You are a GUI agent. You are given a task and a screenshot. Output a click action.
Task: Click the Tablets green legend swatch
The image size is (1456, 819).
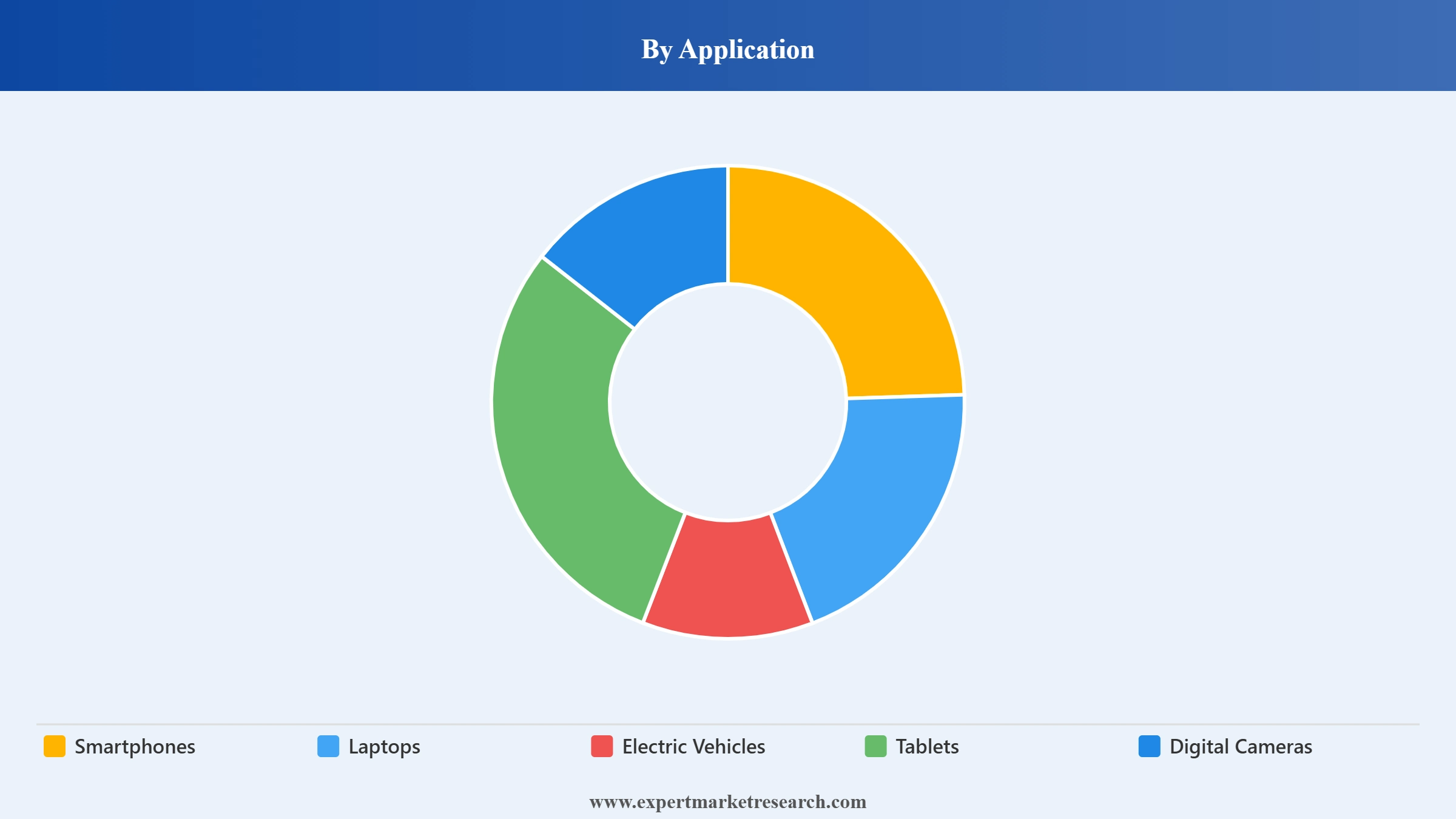pos(875,746)
